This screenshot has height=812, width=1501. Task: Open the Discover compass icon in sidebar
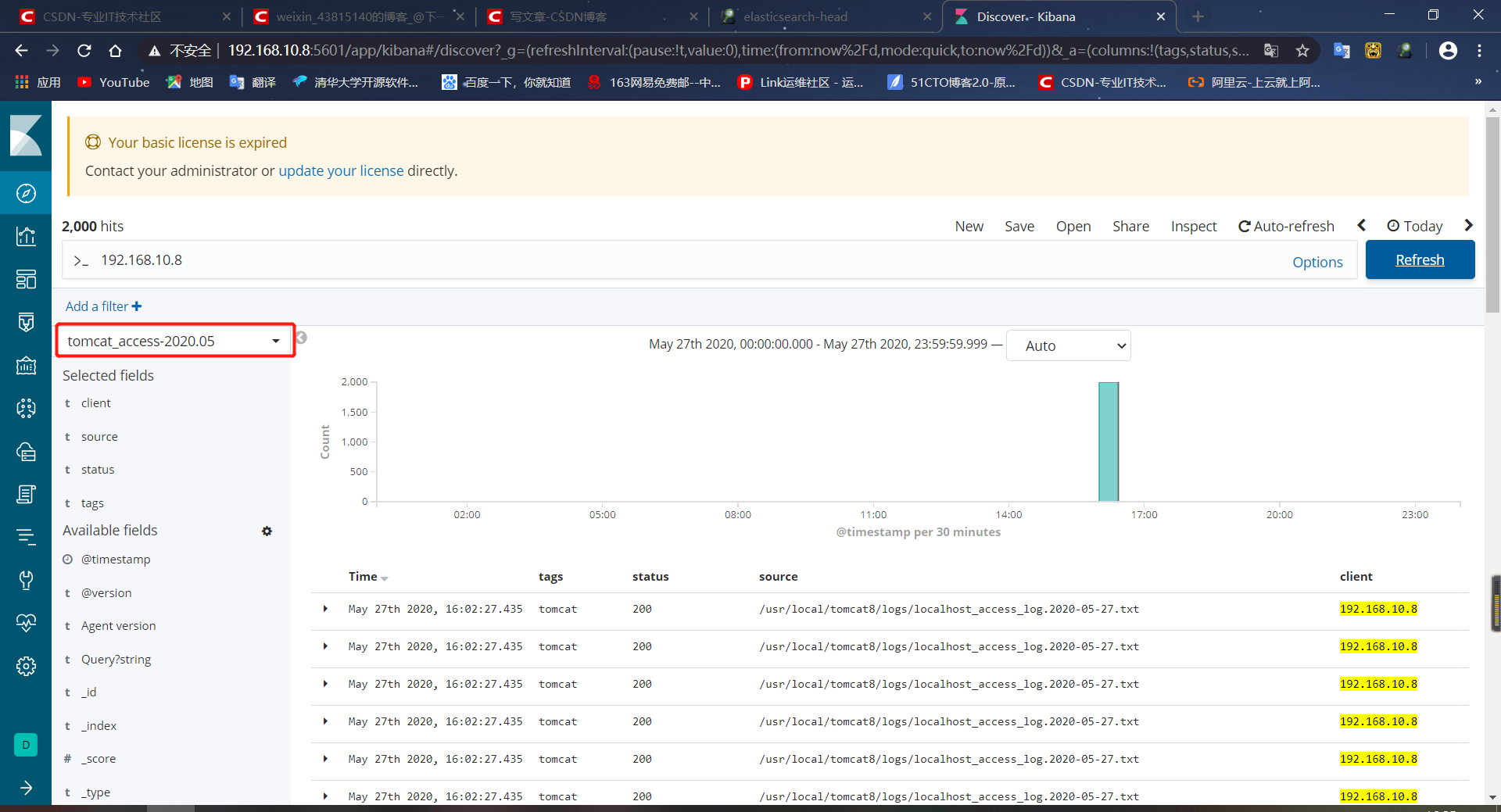click(26, 193)
